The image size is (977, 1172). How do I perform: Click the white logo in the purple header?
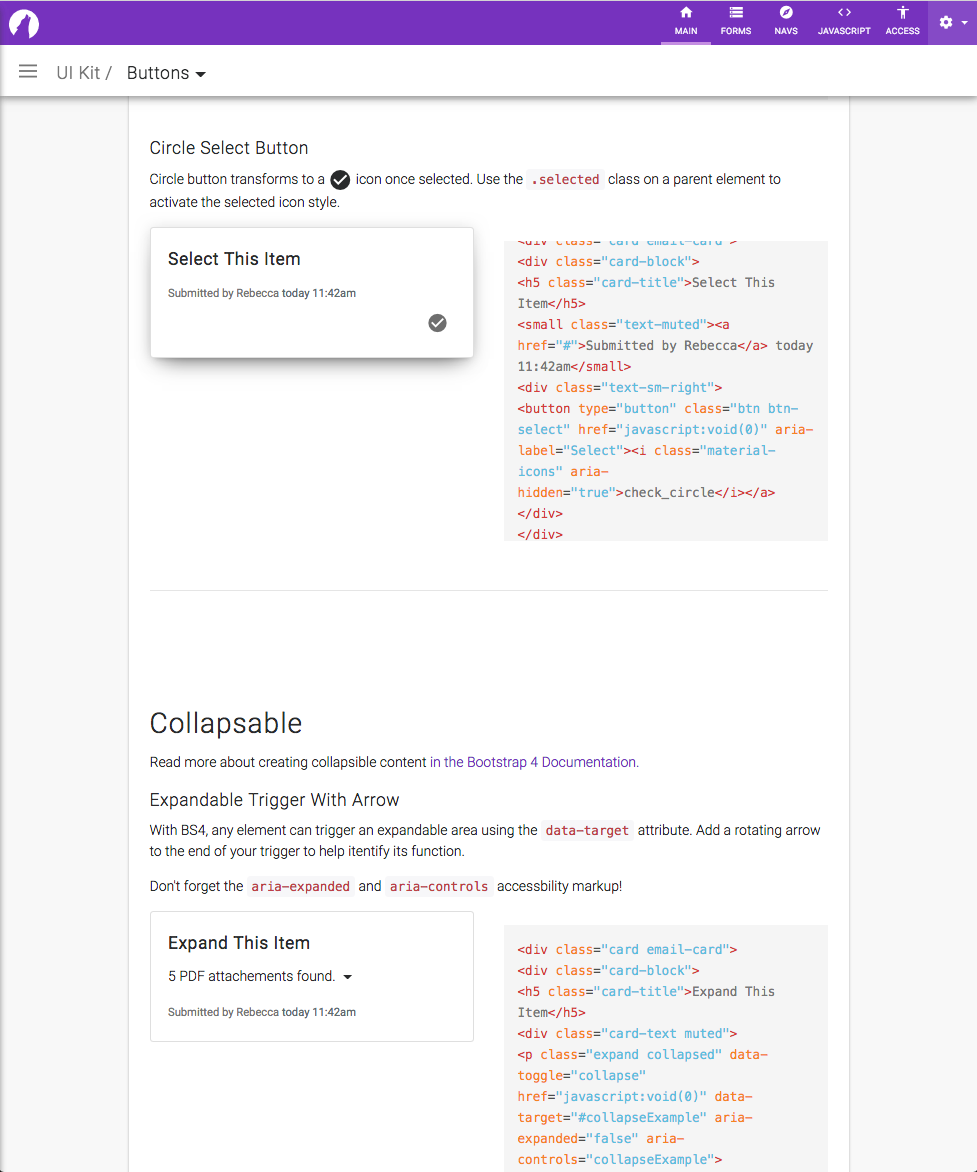[24, 23]
